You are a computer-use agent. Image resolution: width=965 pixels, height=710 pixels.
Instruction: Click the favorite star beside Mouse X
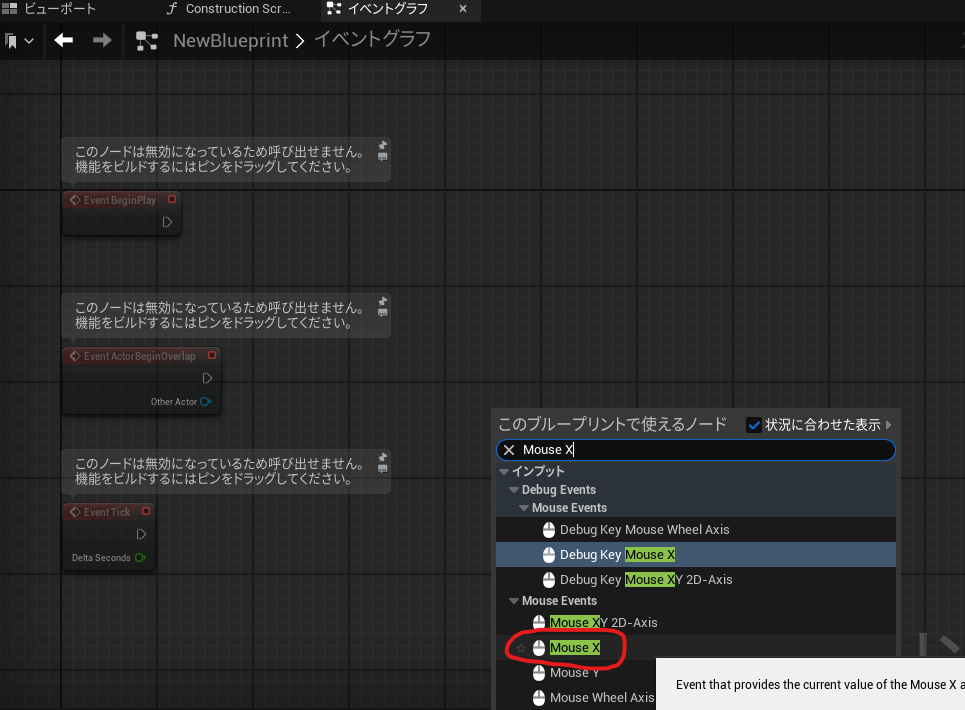[x=520, y=648]
